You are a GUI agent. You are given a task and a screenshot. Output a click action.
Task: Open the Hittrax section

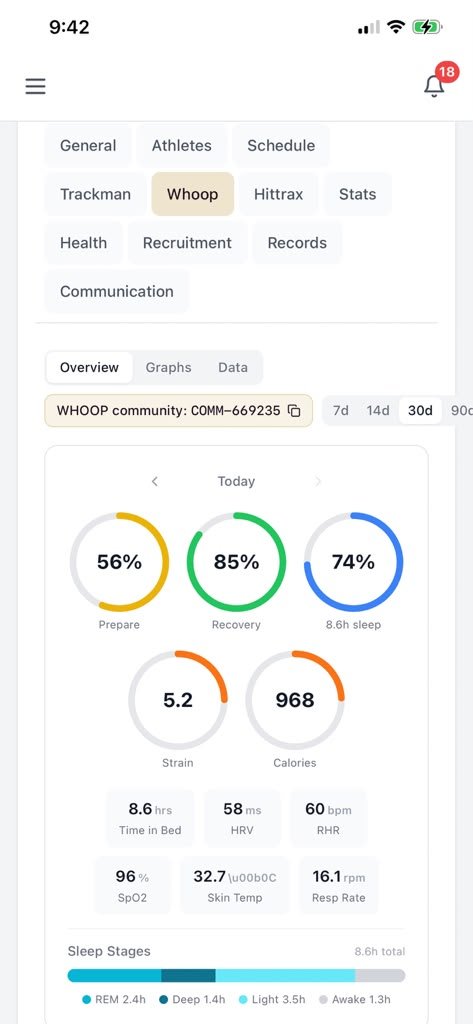tap(278, 194)
